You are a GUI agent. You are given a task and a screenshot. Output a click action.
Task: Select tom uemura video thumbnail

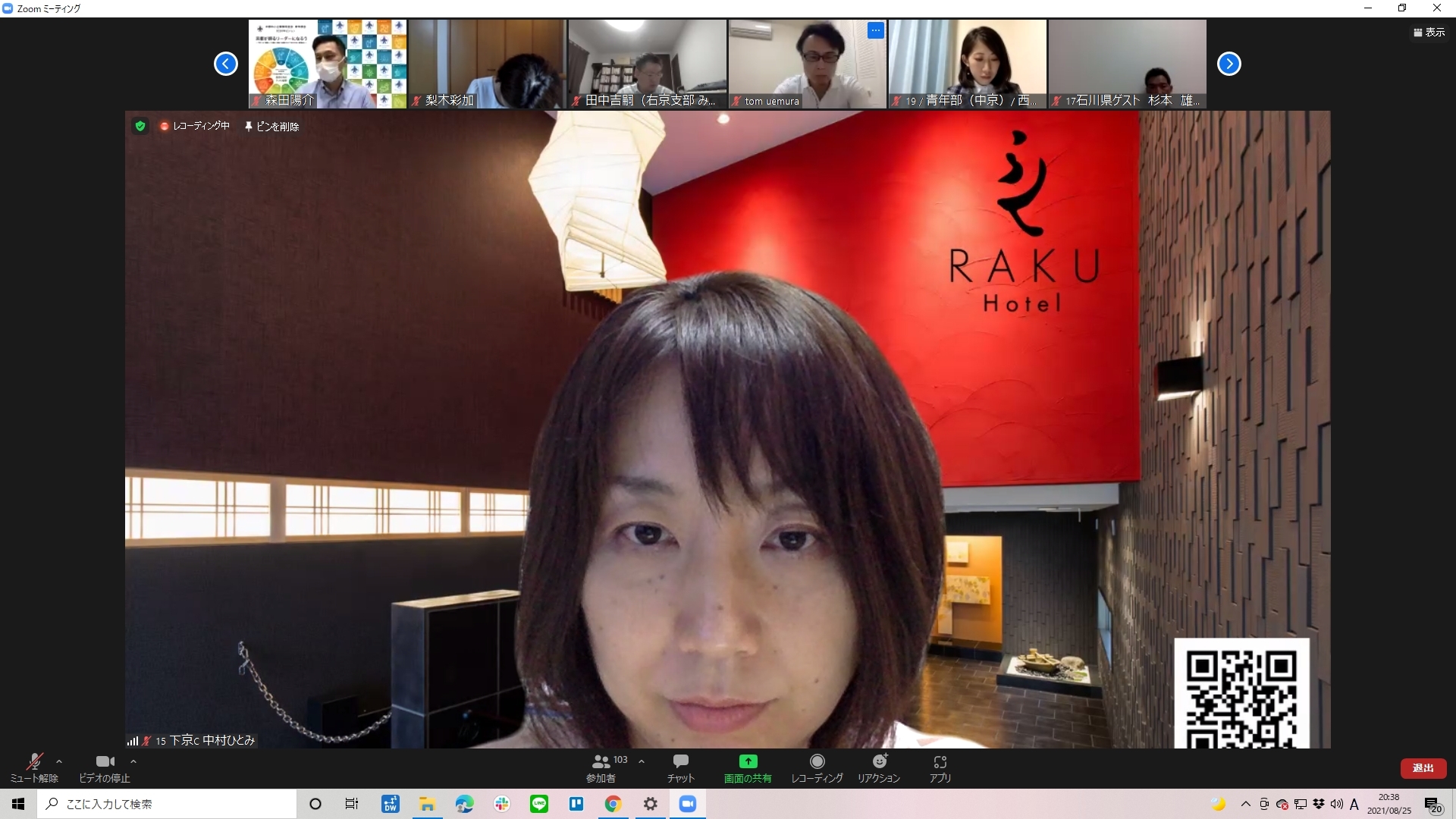[x=808, y=64]
